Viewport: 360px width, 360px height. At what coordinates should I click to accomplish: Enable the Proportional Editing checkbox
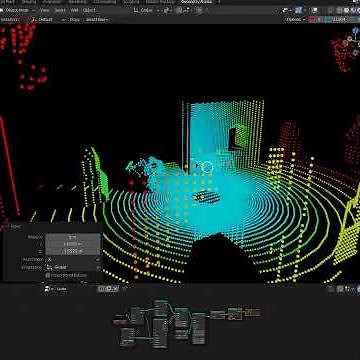48,276
